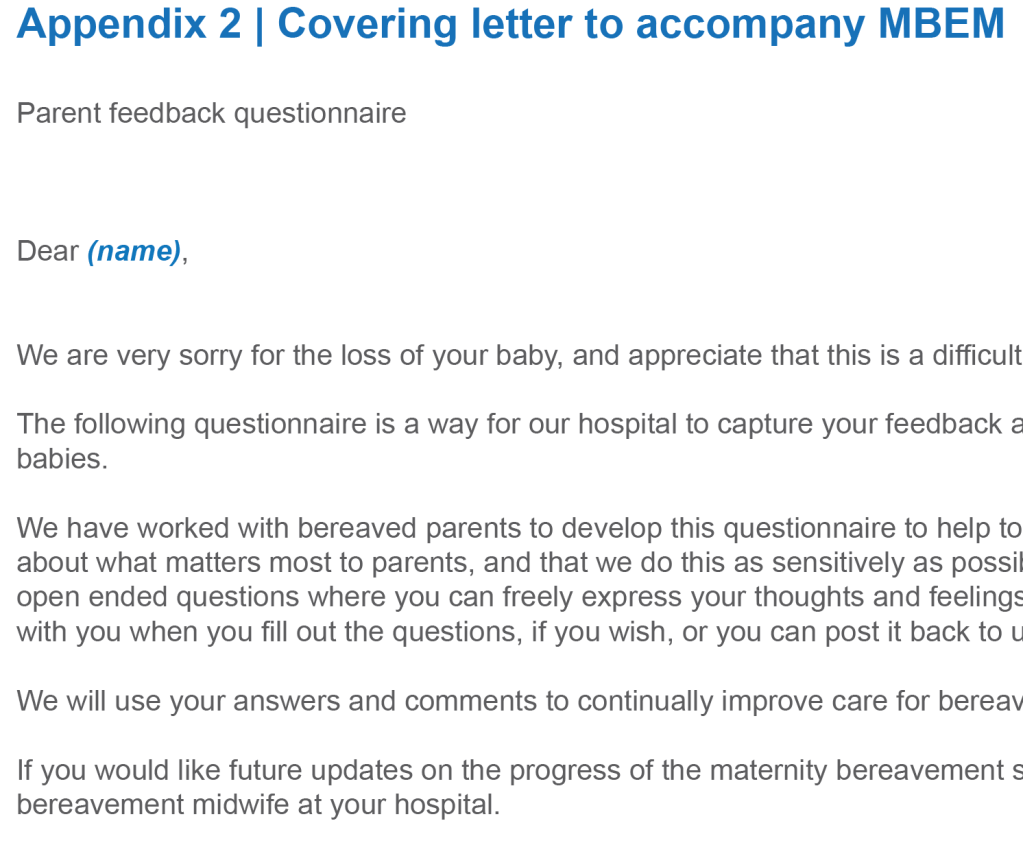Click the line starting 'The following questionnaire'
Screen dimensions: 1023x845
(x=519, y=424)
